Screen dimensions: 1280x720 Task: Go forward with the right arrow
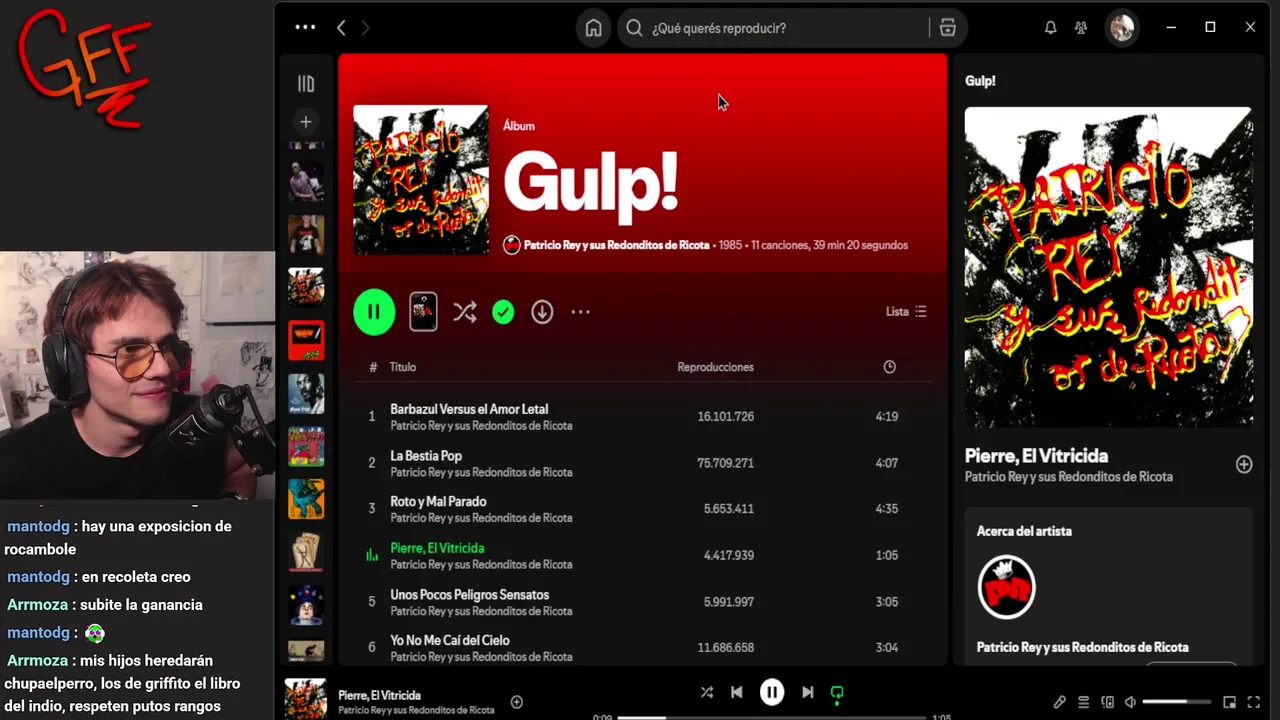365,28
